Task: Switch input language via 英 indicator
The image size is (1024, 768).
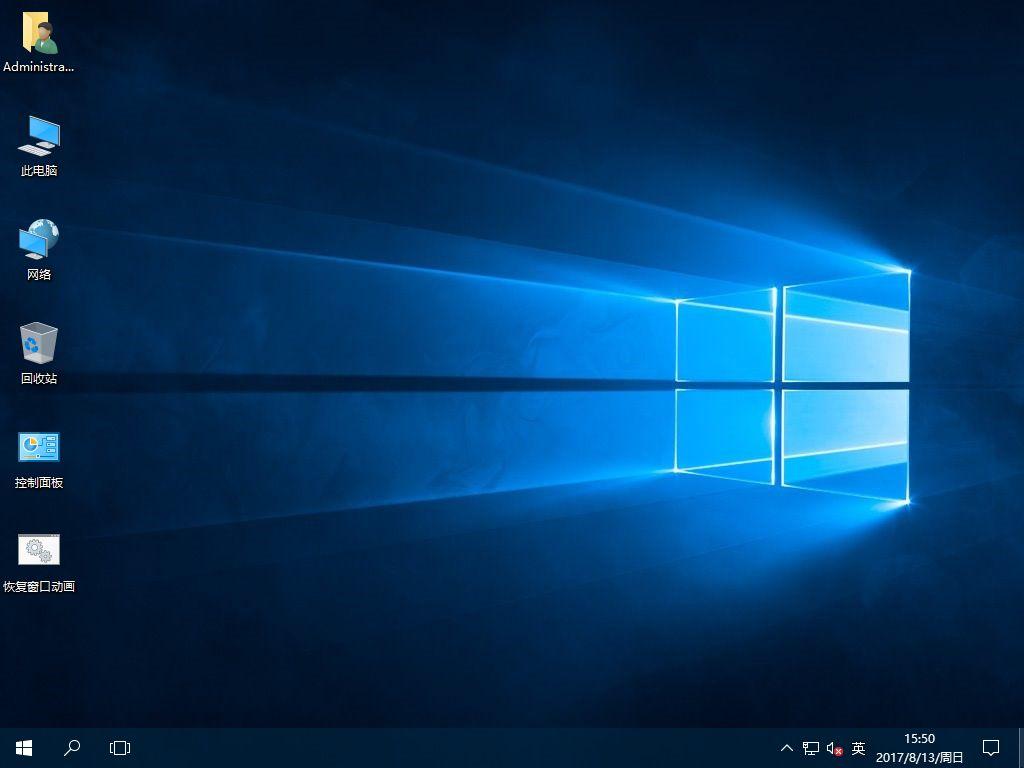Action: click(858, 748)
